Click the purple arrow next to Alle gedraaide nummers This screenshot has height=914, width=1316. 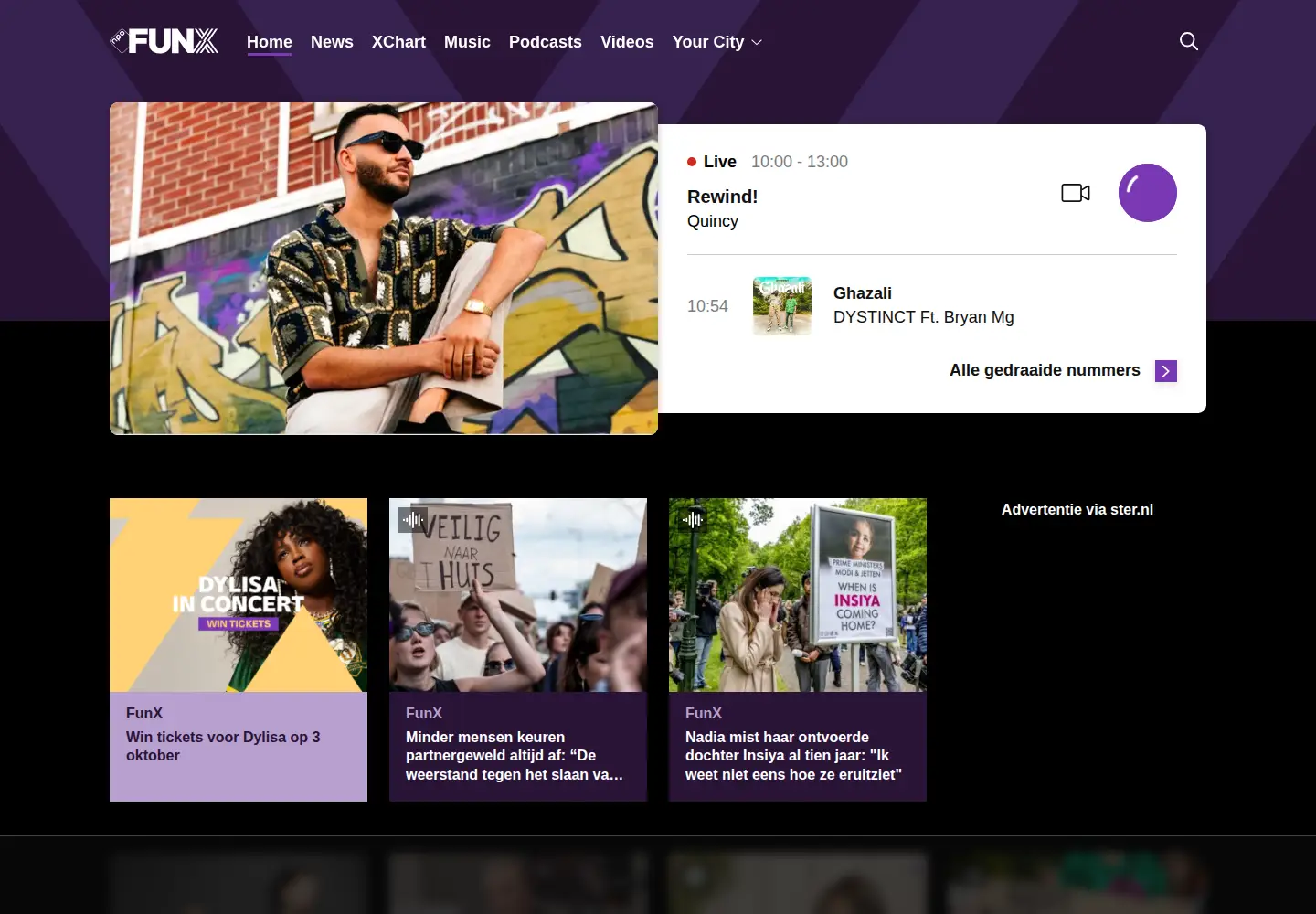pos(1166,370)
